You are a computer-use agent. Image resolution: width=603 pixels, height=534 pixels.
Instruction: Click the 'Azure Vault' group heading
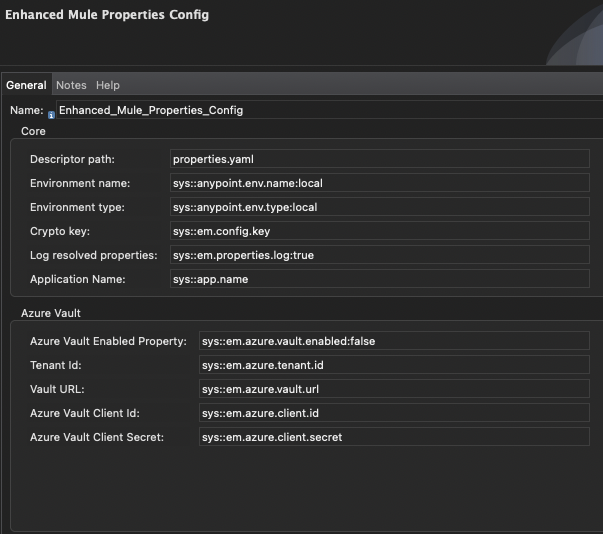tap(51, 313)
